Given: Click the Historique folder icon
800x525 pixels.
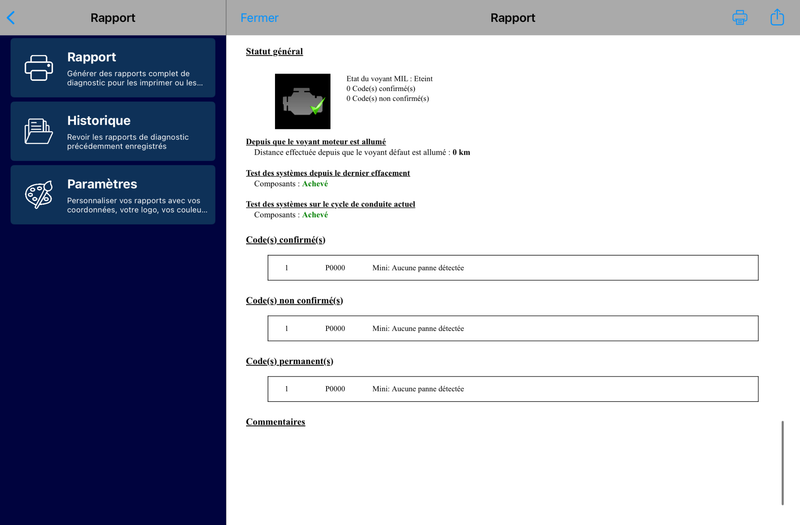Looking at the screenshot, I should point(39,131).
